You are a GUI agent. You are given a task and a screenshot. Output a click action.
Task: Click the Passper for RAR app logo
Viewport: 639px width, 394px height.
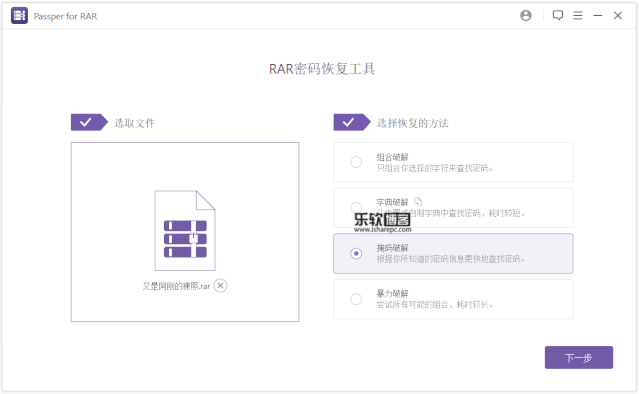(19, 15)
